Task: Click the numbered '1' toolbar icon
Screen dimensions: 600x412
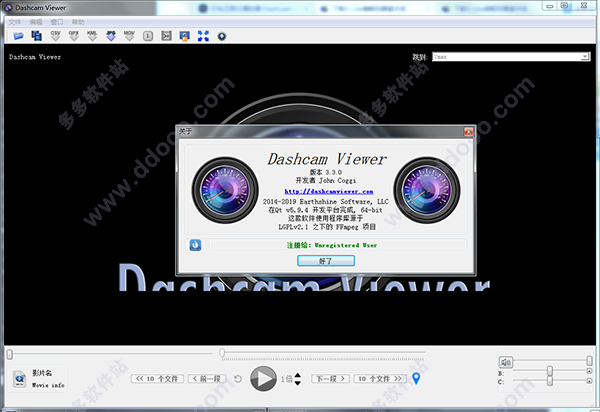Action: coord(148,36)
